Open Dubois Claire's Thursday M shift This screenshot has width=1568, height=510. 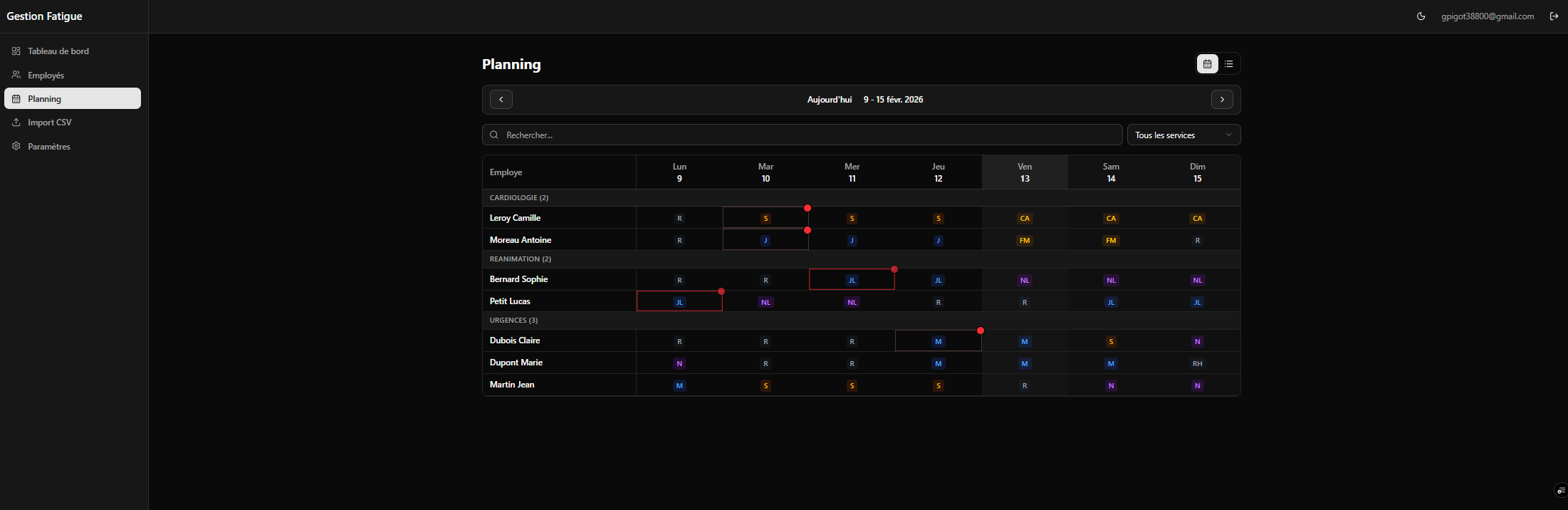point(938,342)
